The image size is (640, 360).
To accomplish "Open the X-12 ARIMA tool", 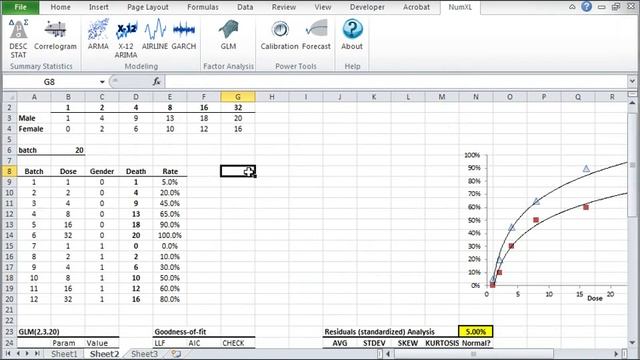I will (x=126, y=39).
